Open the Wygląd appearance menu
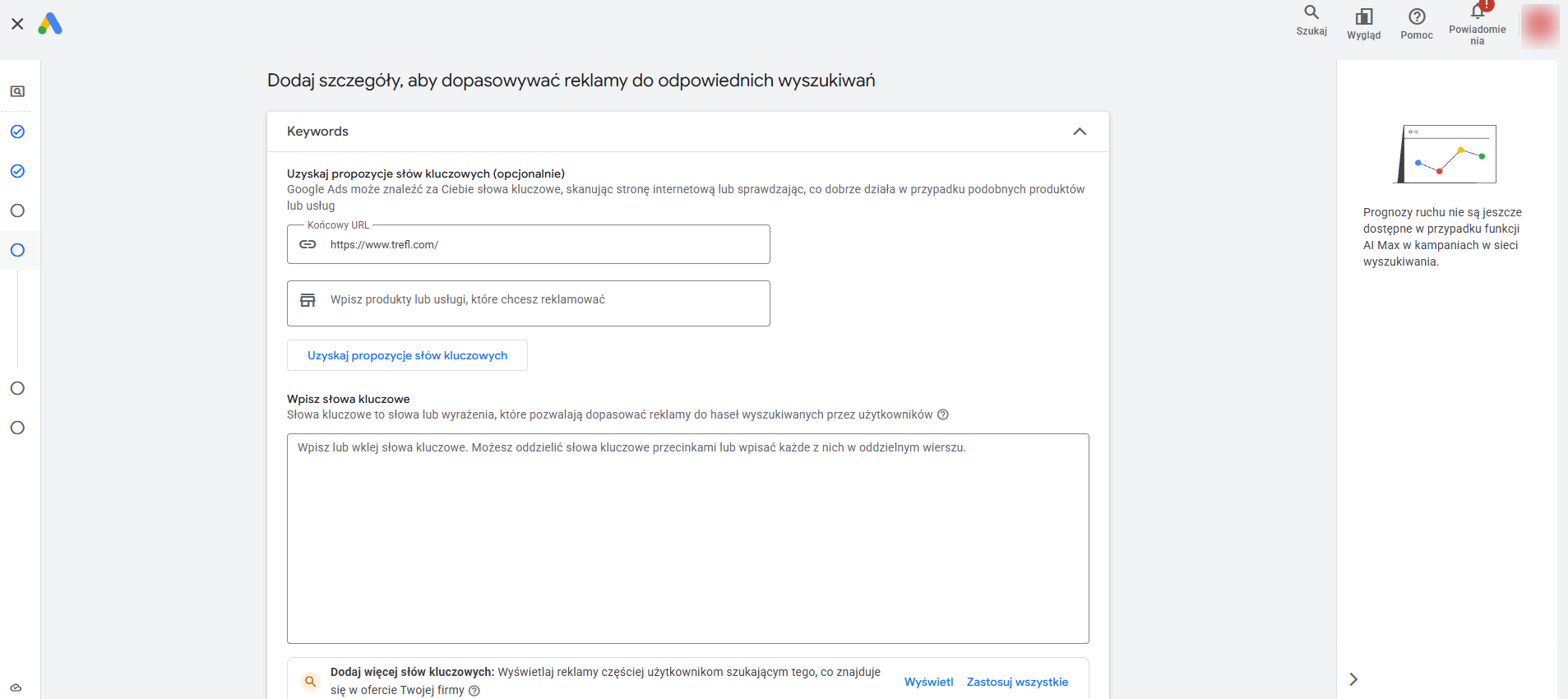The height and width of the screenshot is (699, 1568). click(1363, 24)
